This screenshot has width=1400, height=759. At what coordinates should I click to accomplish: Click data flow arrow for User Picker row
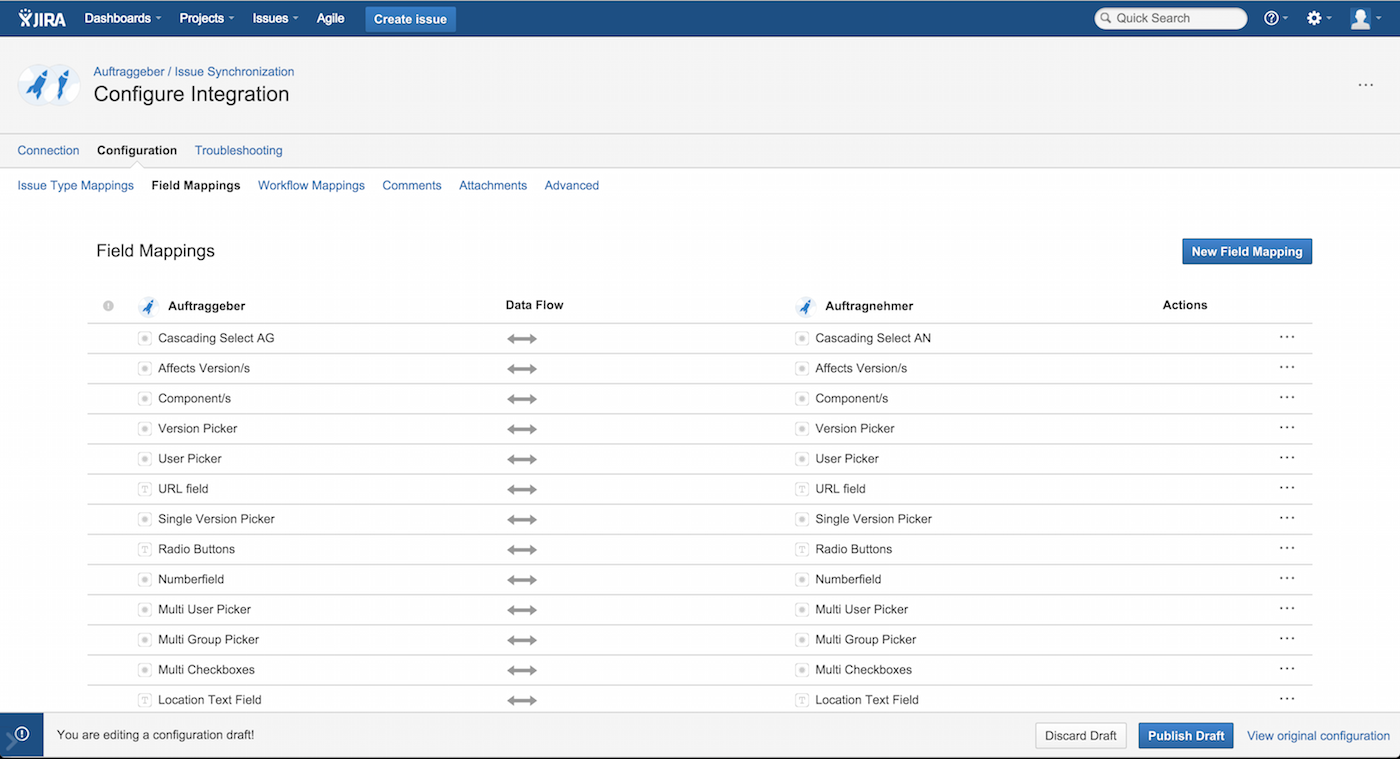(522, 460)
